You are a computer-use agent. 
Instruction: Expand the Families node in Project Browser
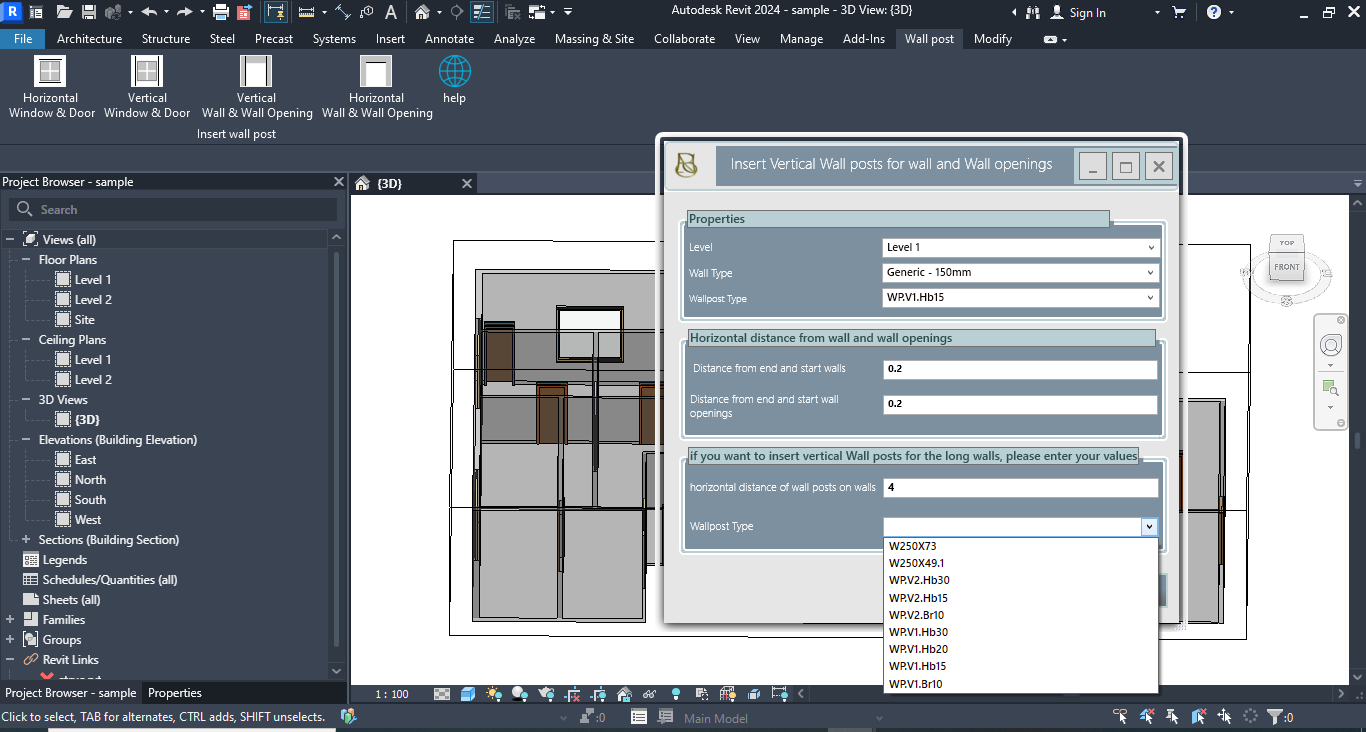tap(10, 620)
